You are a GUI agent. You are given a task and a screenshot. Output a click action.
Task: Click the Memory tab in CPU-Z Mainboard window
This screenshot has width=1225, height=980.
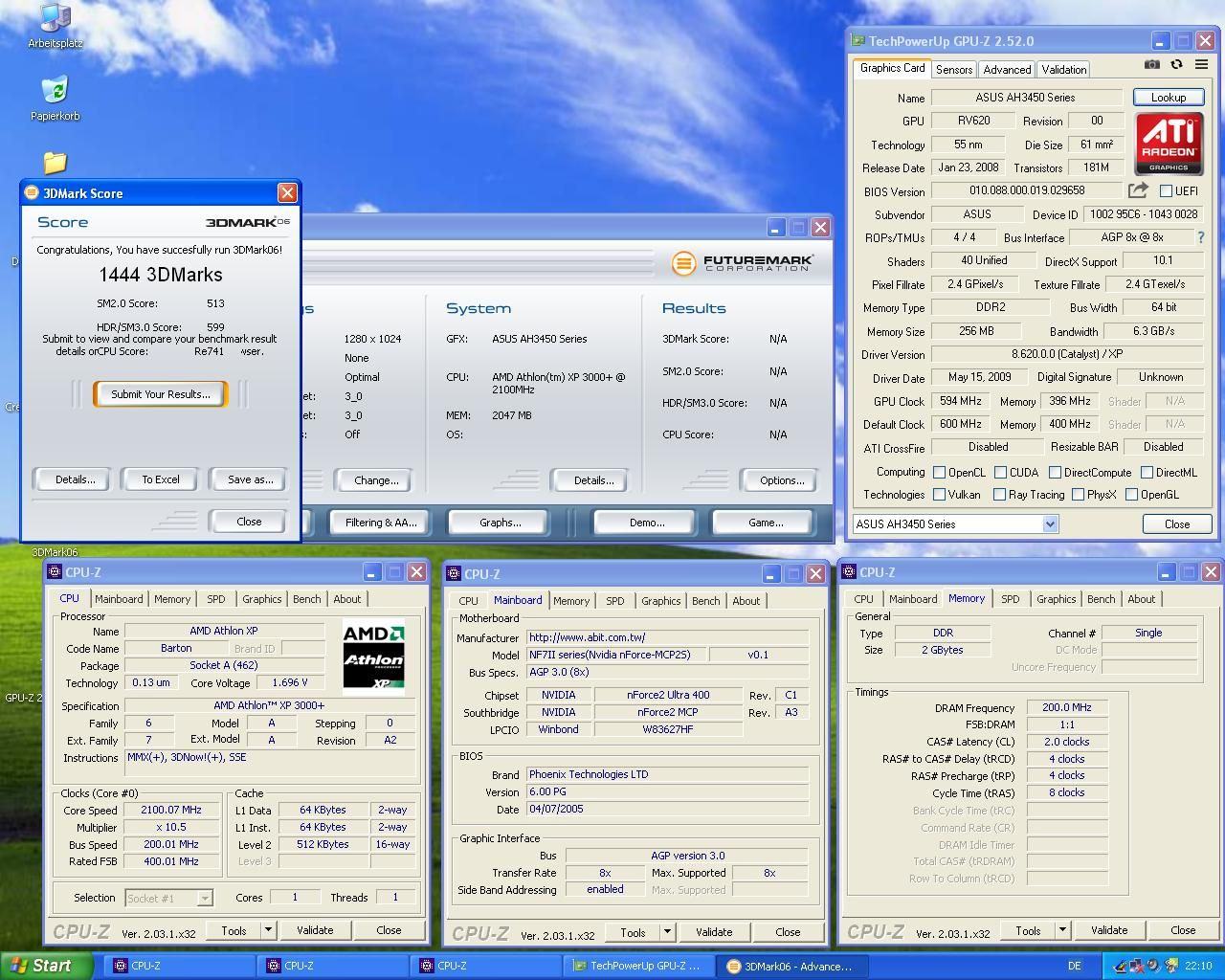coord(571,601)
